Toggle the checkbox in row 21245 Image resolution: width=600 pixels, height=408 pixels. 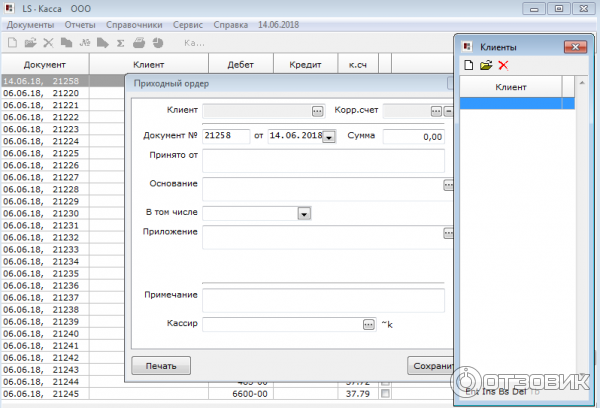point(385,394)
